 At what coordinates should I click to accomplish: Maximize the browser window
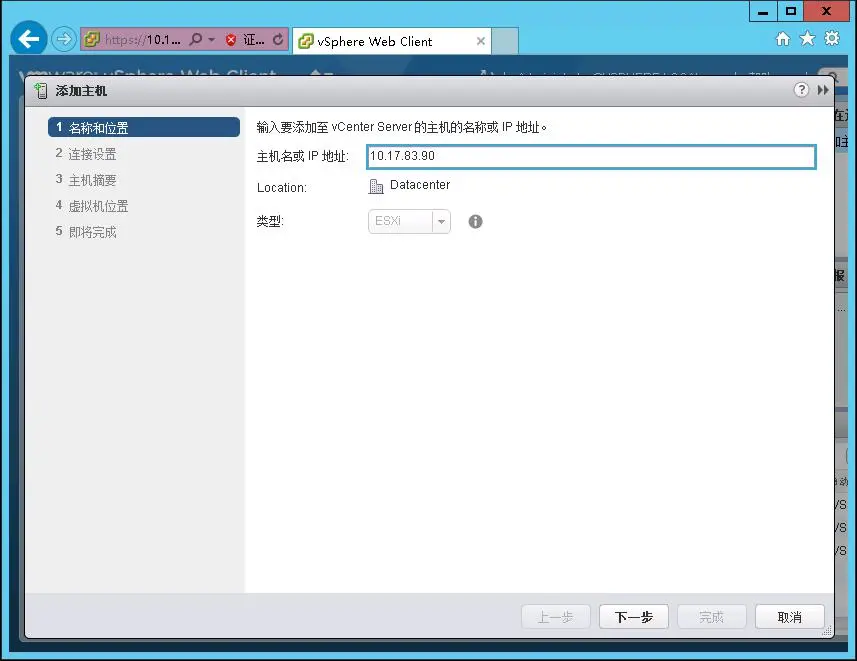point(791,11)
